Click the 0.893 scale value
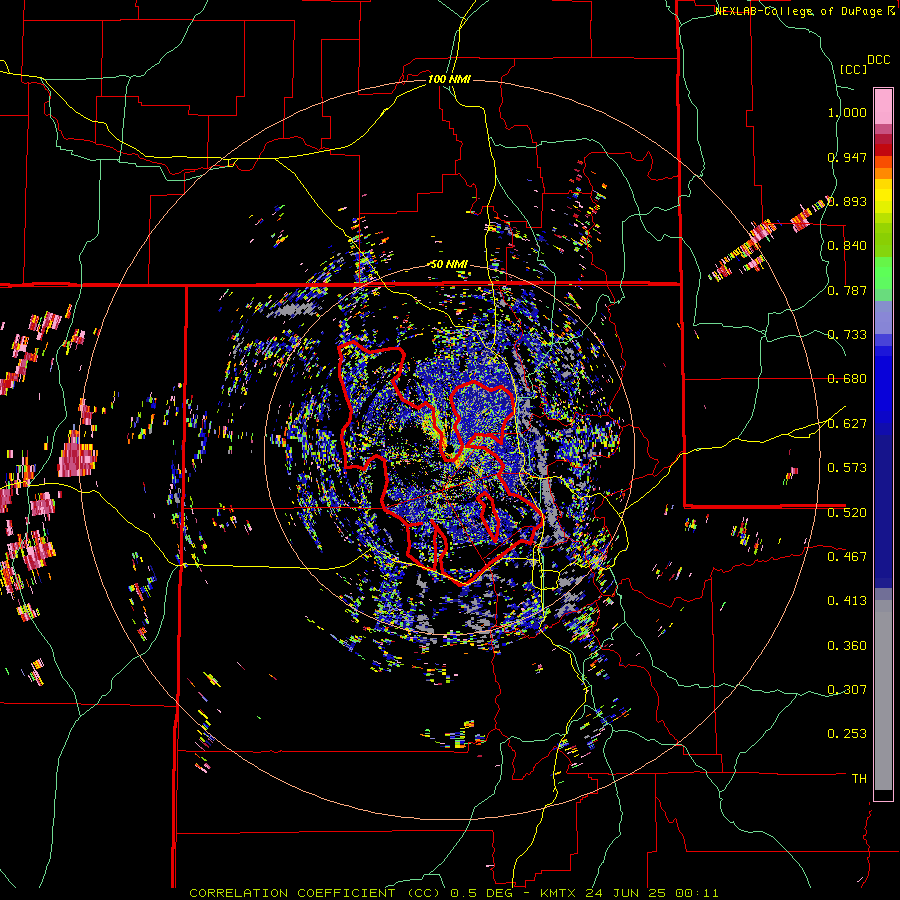The height and width of the screenshot is (900, 900). click(847, 201)
